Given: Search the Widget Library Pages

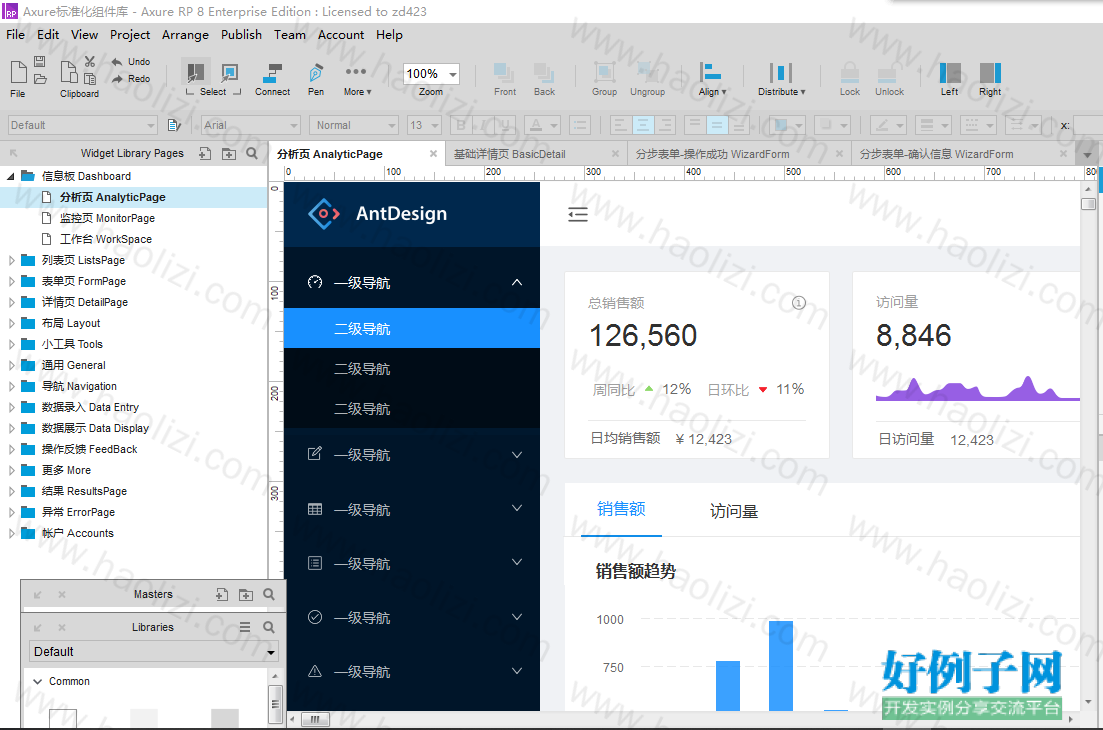Looking at the screenshot, I should [x=252, y=153].
